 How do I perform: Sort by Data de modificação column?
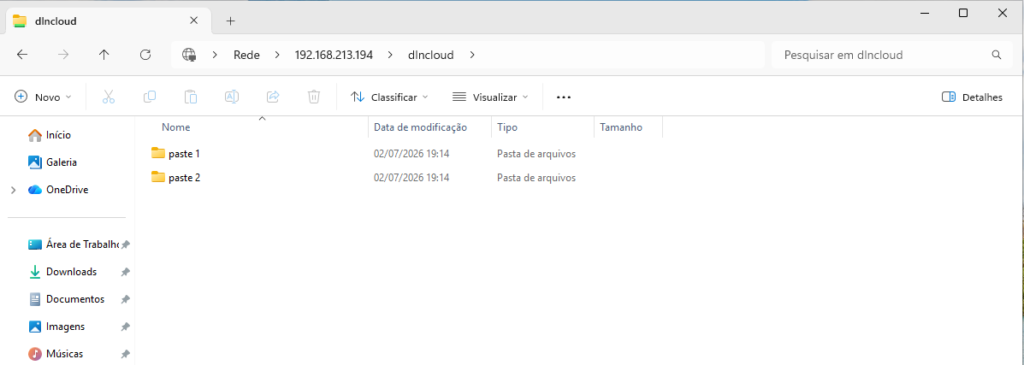click(x=420, y=127)
